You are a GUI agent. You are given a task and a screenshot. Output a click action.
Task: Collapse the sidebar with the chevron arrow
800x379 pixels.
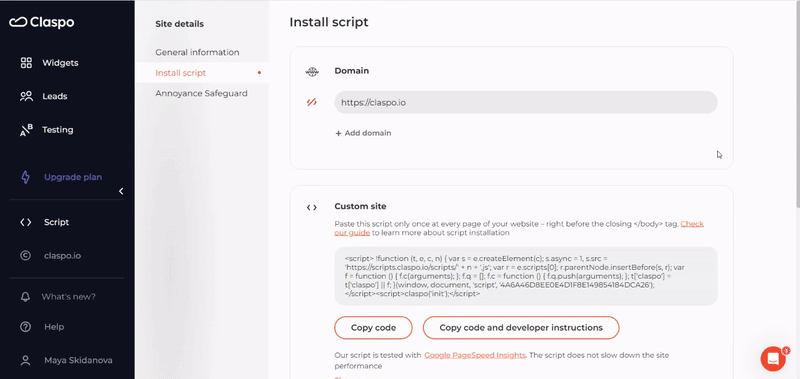(121, 191)
